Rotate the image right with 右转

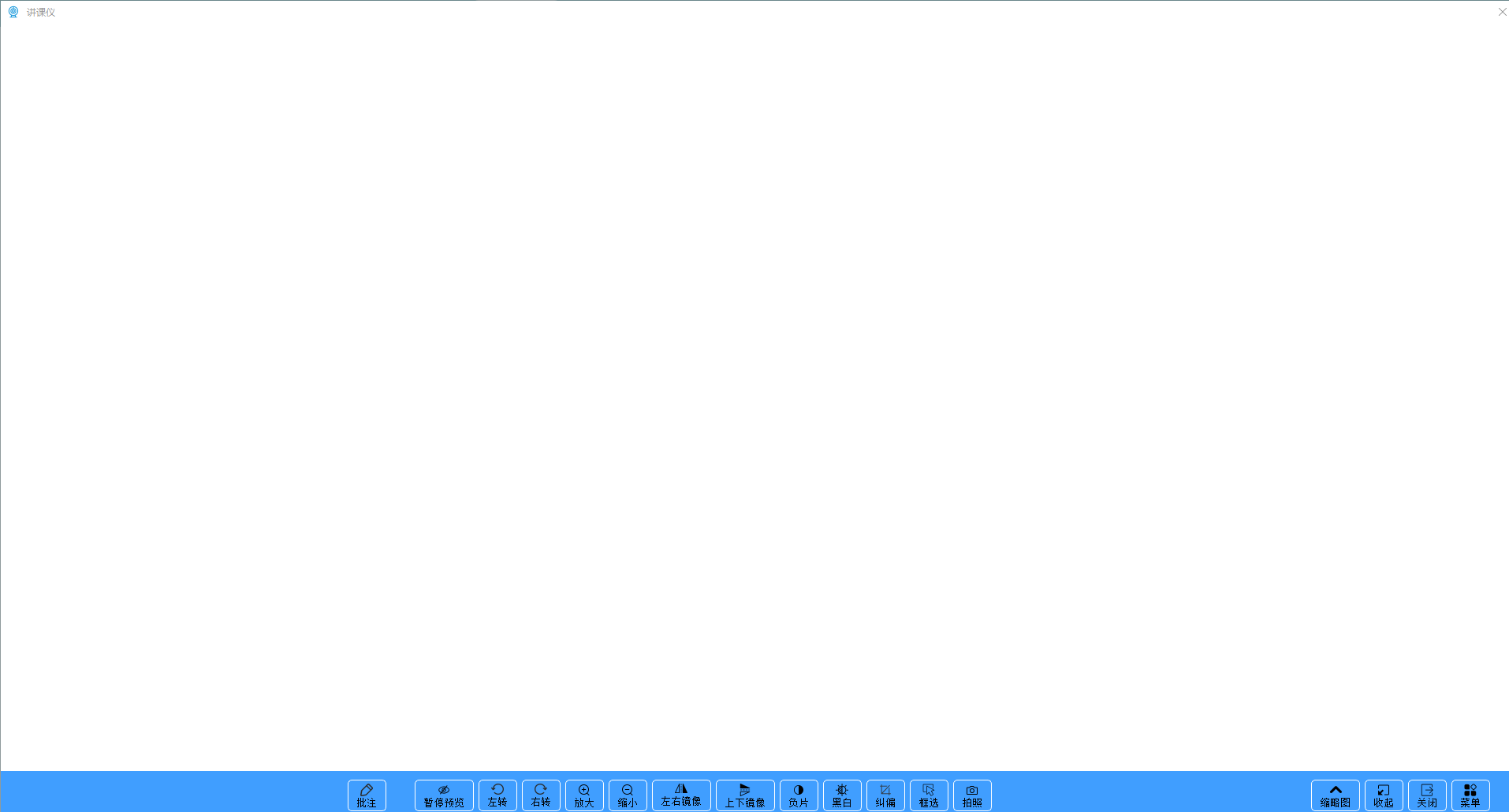tap(541, 795)
